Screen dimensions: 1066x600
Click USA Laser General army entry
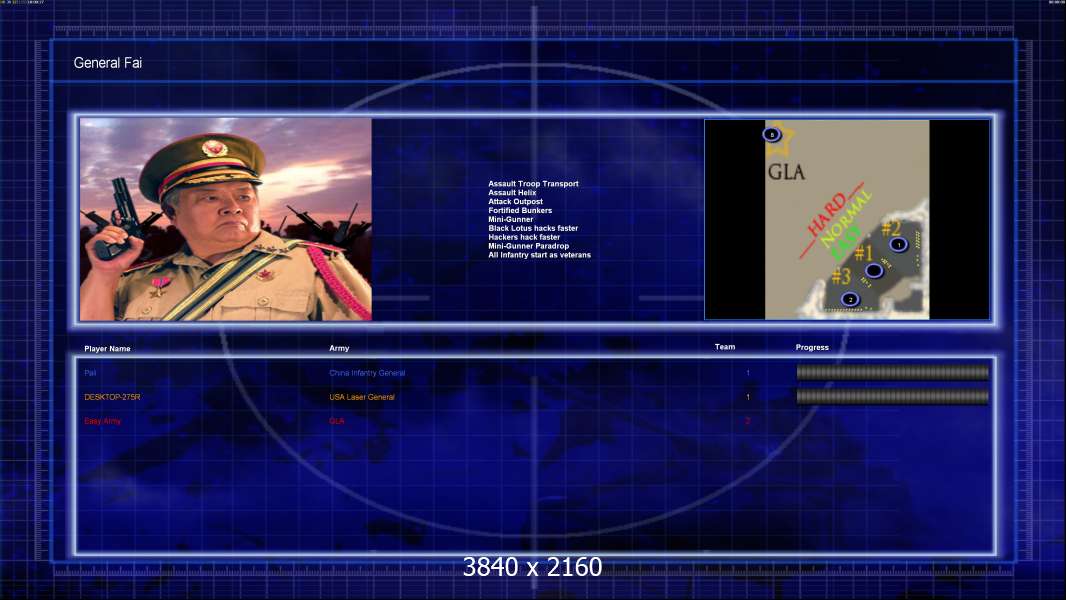coord(362,397)
